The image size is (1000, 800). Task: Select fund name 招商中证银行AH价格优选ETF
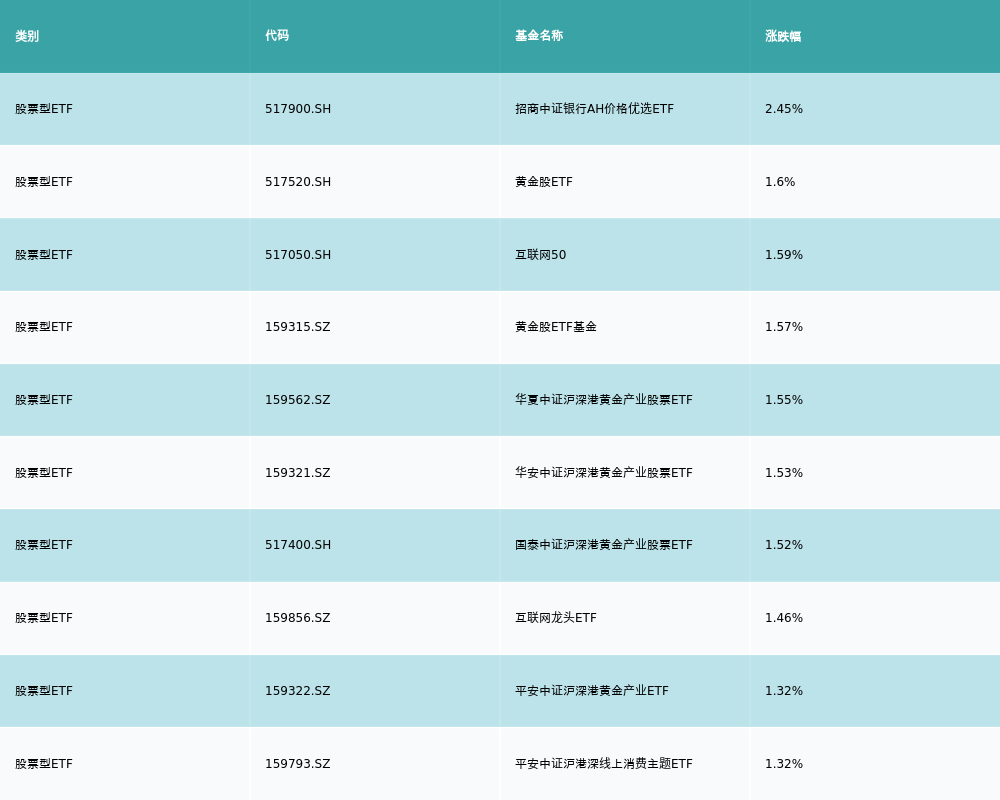594,109
